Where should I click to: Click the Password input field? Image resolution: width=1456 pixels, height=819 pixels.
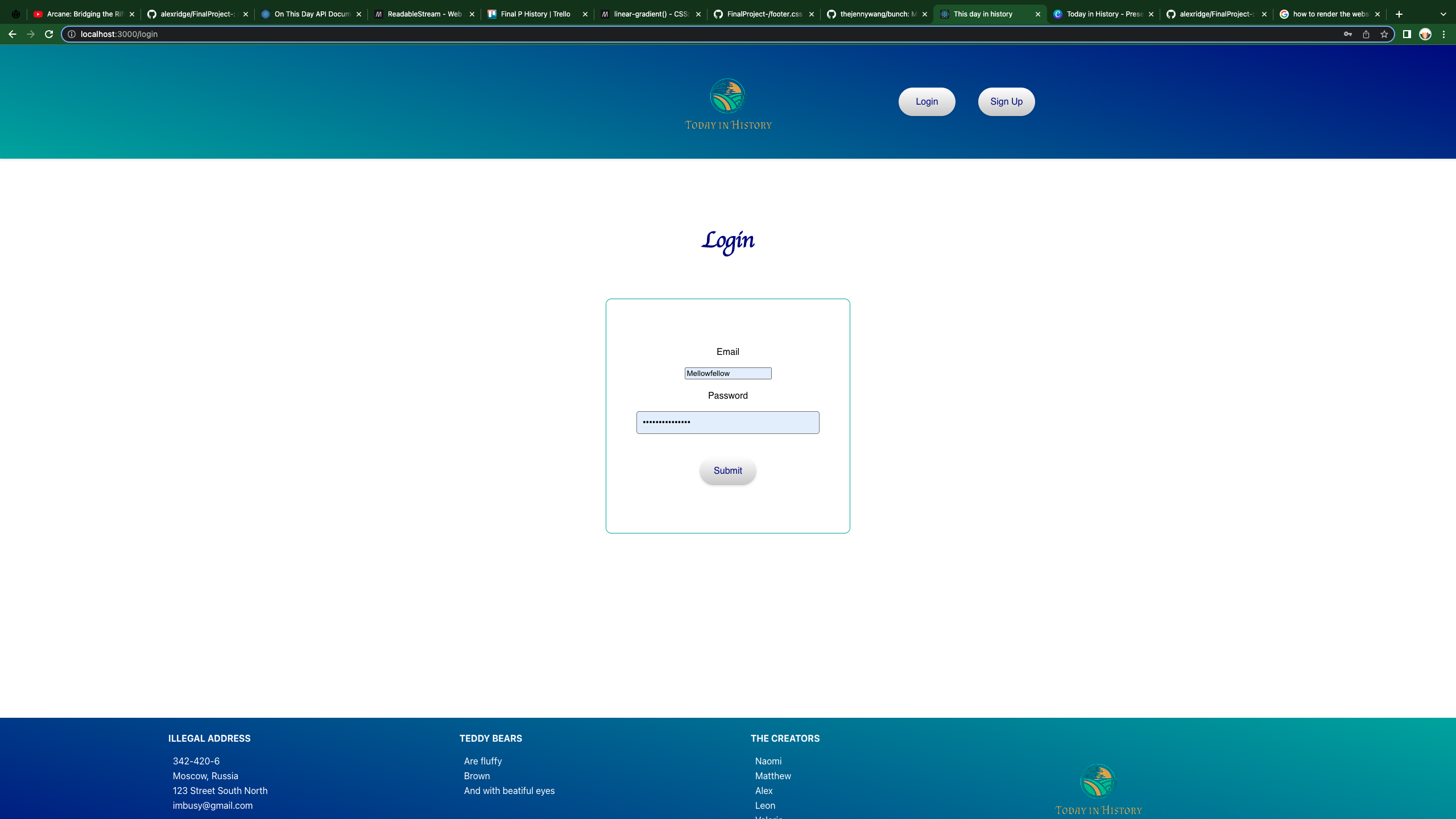728,423
